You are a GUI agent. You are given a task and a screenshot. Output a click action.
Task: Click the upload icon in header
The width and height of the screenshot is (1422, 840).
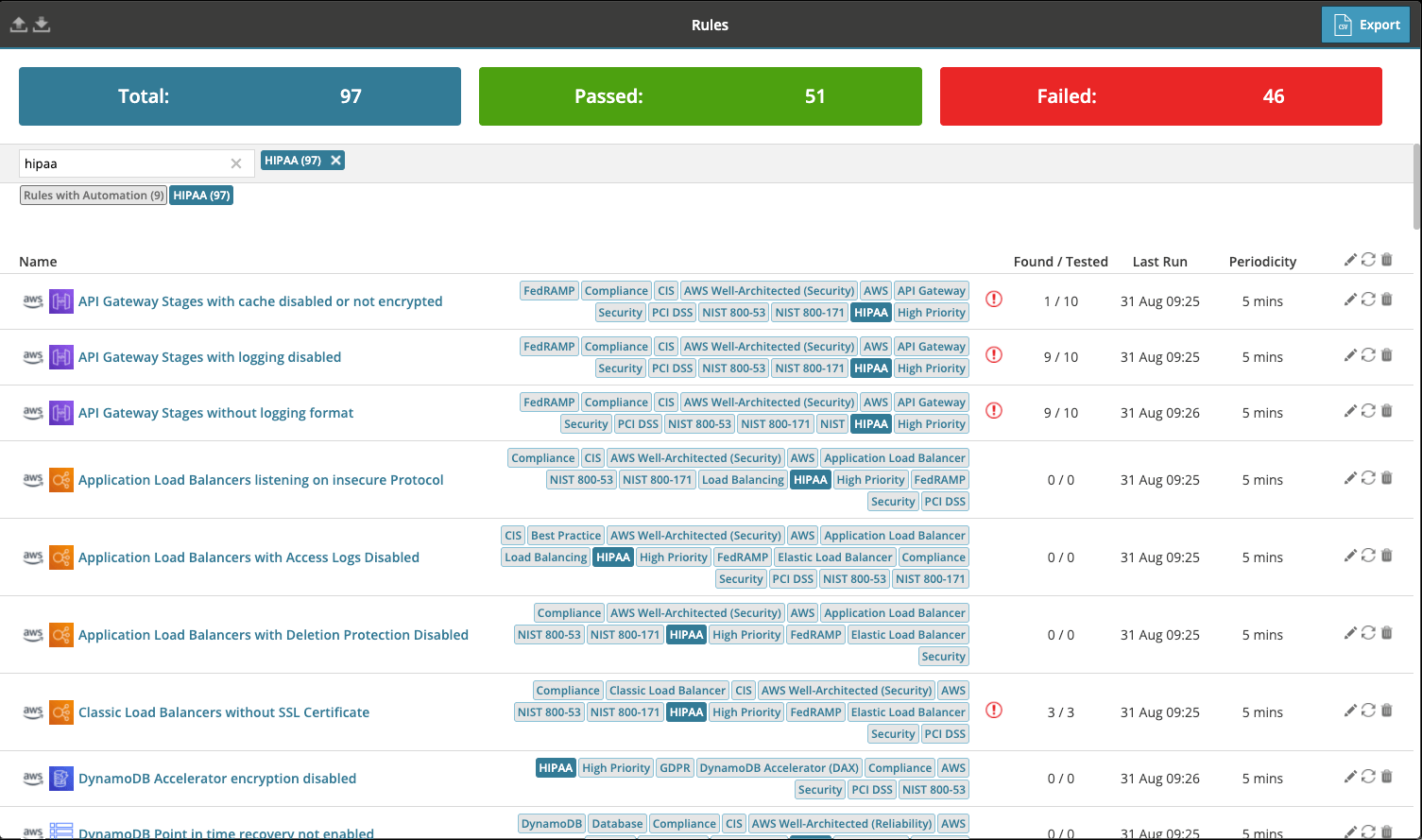click(18, 25)
